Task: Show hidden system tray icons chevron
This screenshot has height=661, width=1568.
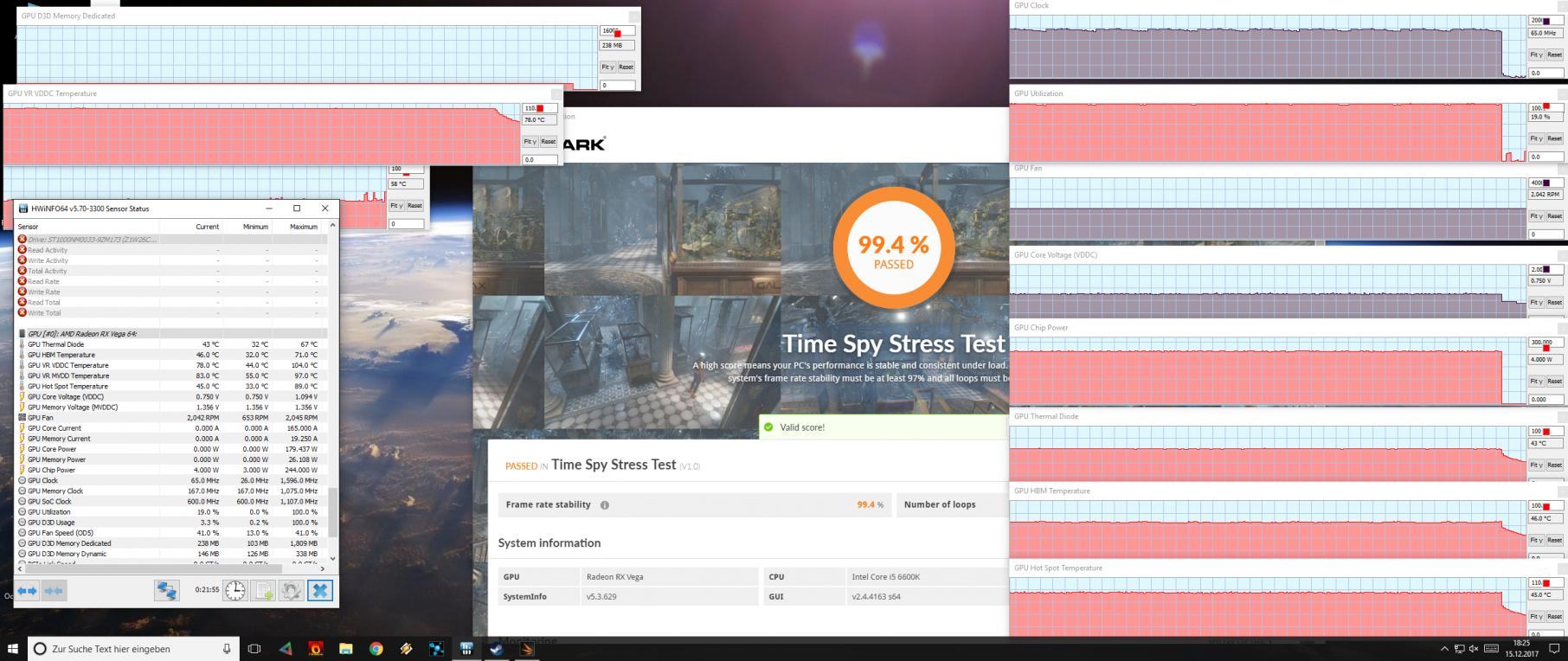Action: (x=1443, y=649)
